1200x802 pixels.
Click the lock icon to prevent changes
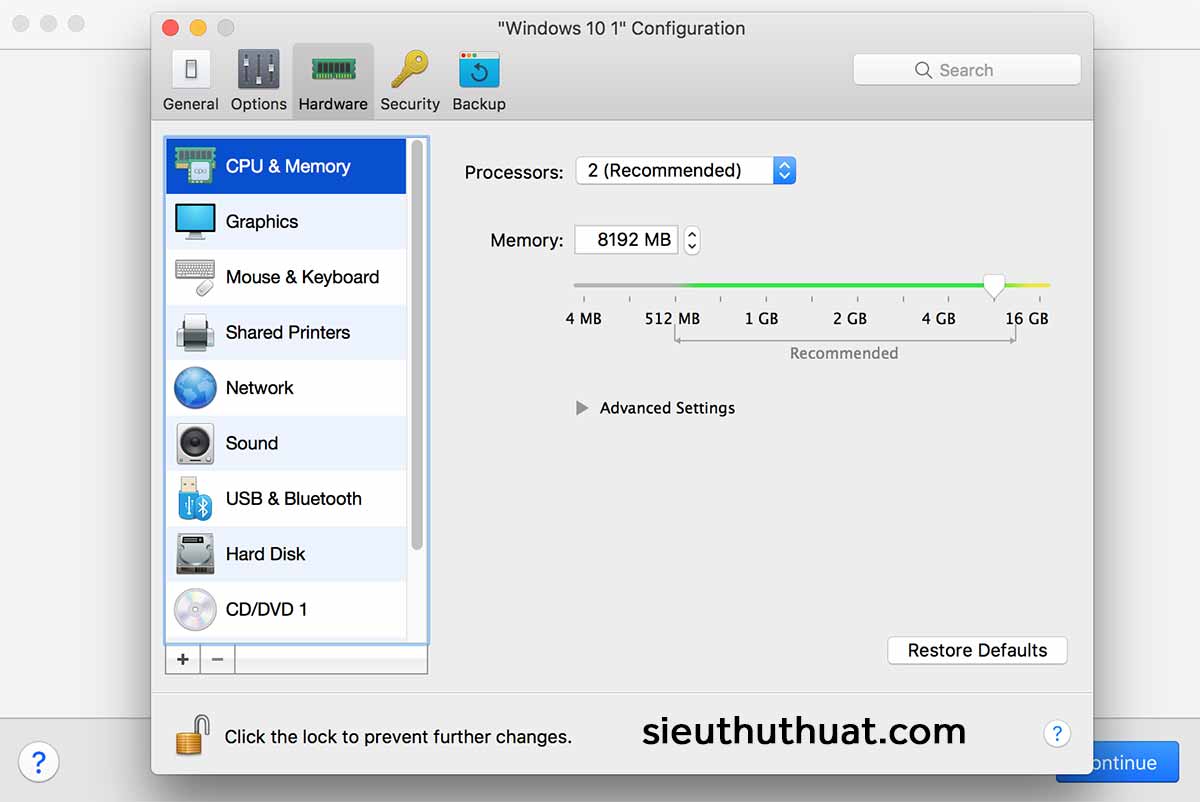(193, 734)
